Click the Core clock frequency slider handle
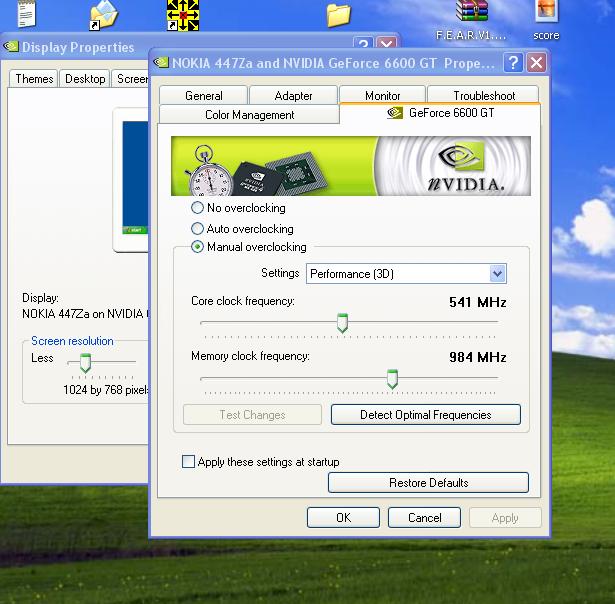 (x=342, y=323)
